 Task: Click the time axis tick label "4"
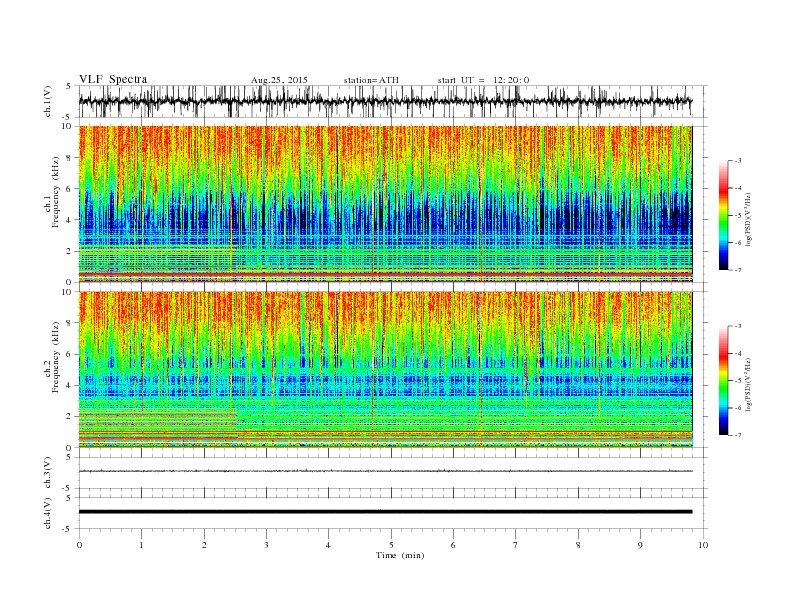[328, 545]
